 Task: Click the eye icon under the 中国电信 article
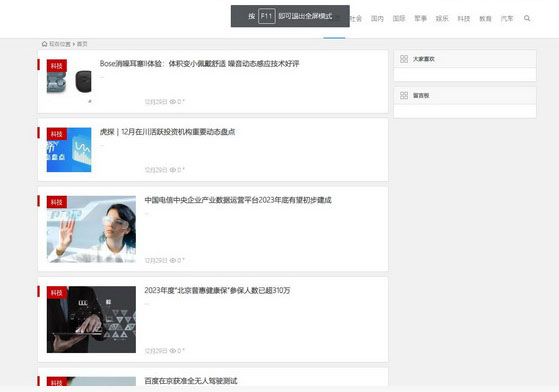(173, 260)
